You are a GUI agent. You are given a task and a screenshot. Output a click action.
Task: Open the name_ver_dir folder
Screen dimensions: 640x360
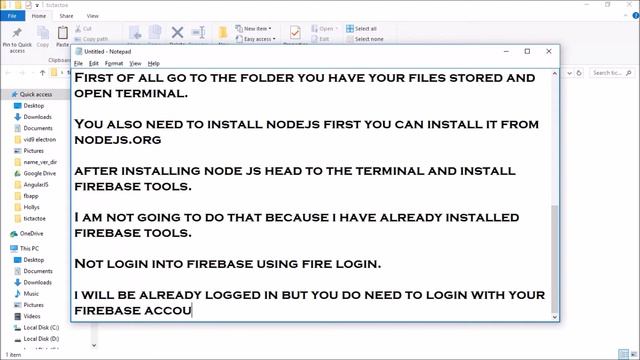click(x=40, y=162)
